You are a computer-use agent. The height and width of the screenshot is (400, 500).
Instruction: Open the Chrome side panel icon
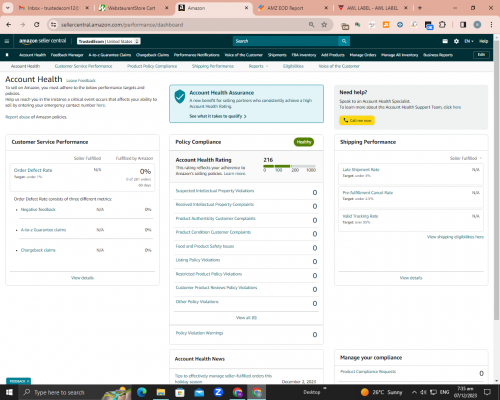463,25
